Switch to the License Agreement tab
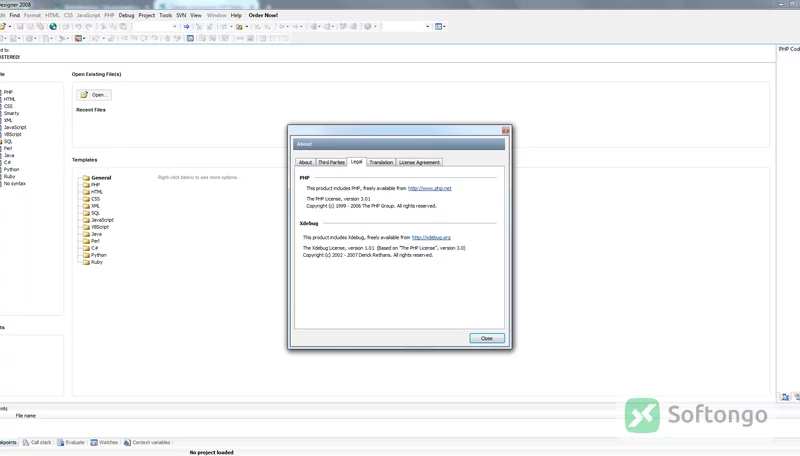 419,162
